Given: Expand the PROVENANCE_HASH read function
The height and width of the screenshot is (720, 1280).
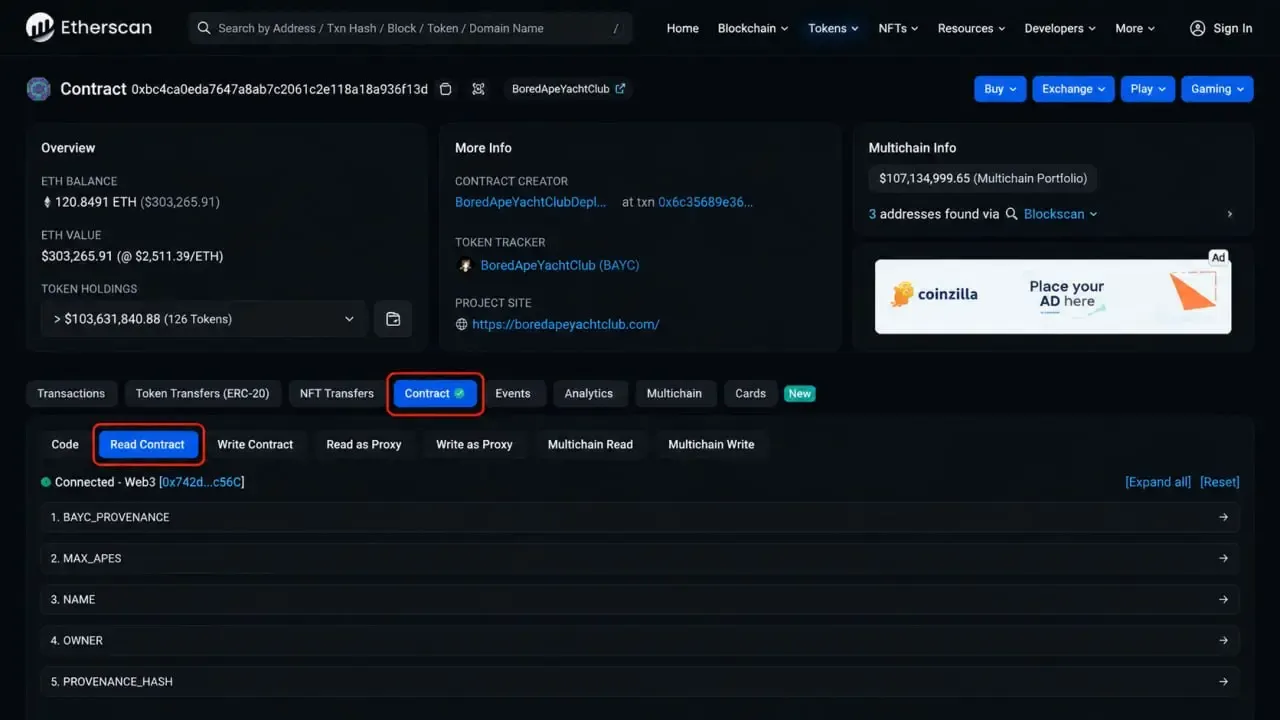Looking at the screenshot, I should pyautogui.click(x=640, y=681).
